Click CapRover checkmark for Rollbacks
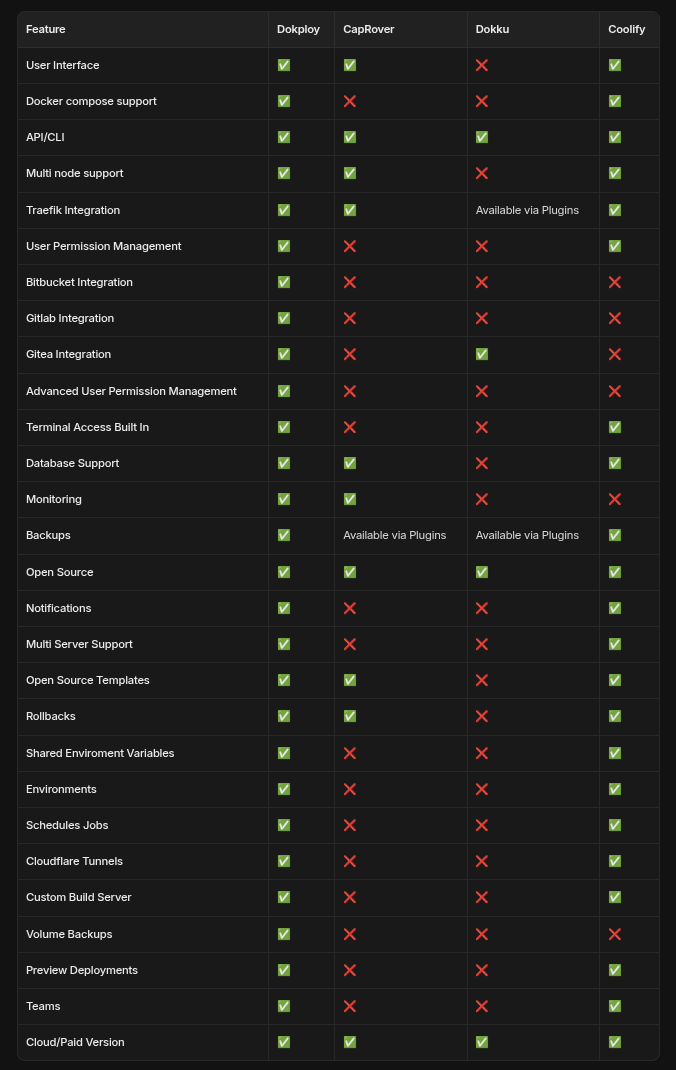 pyautogui.click(x=350, y=716)
